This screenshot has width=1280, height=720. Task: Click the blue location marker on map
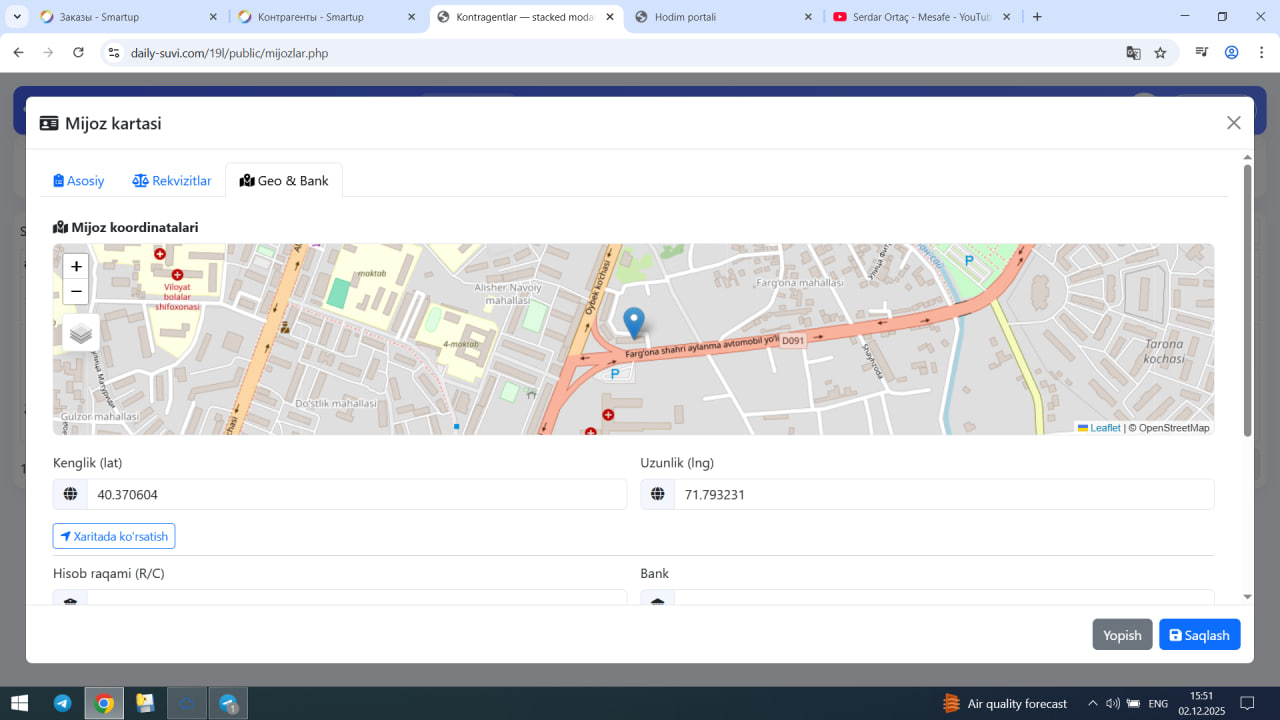coord(634,323)
